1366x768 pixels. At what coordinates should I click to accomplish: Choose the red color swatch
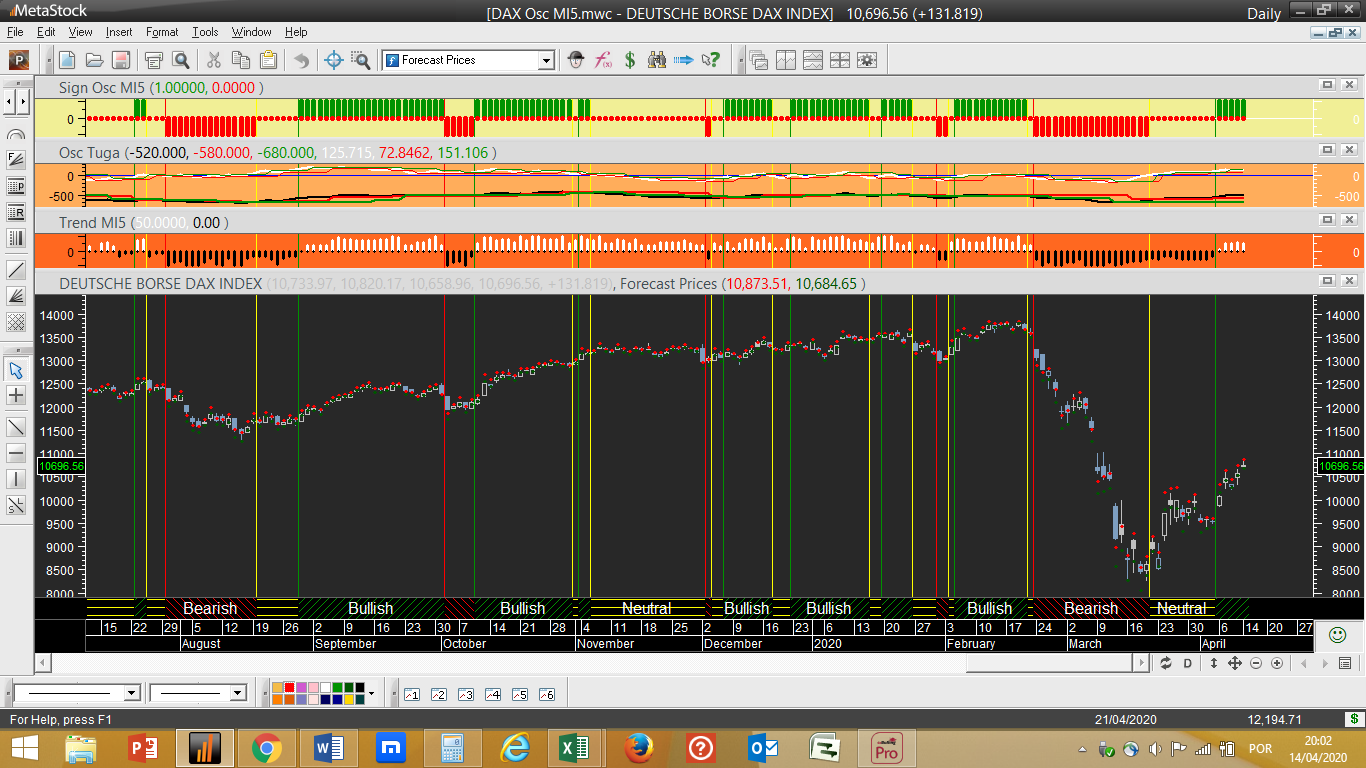click(290, 687)
